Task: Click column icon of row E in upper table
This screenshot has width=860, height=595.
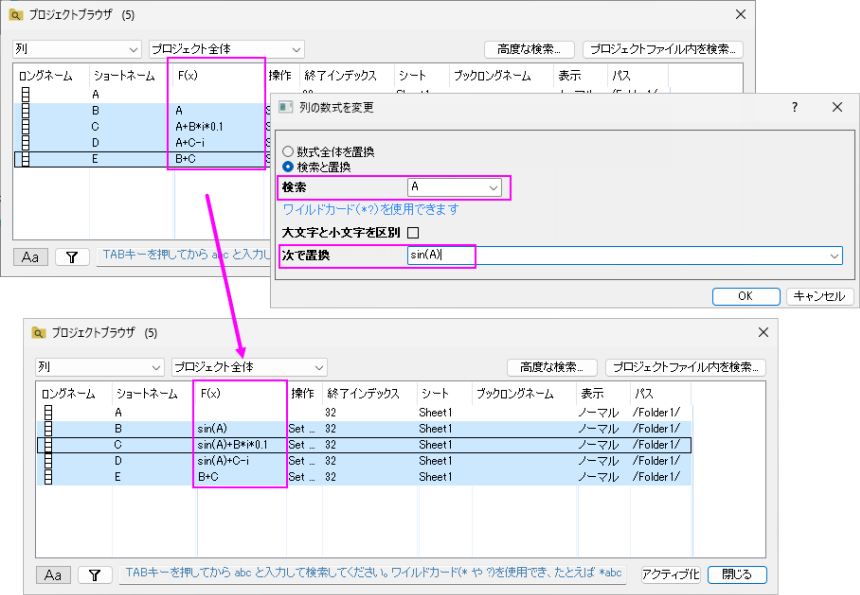Action: (x=26, y=159)
